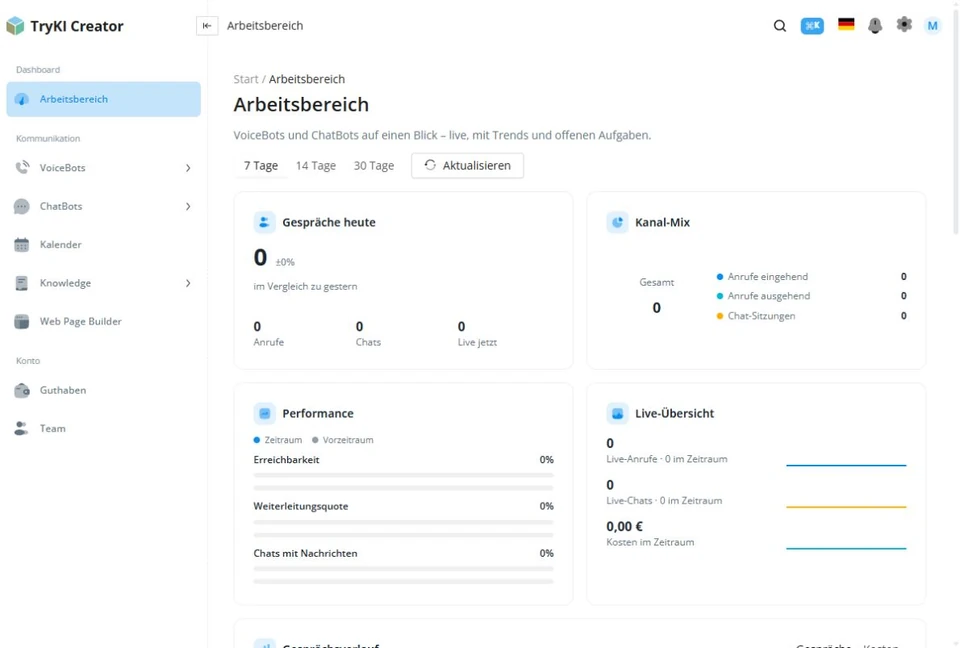Open the VoiceBots menu label
Image resolution: width=960 pixels, height=648 pixels.
(x=62, y=168)
